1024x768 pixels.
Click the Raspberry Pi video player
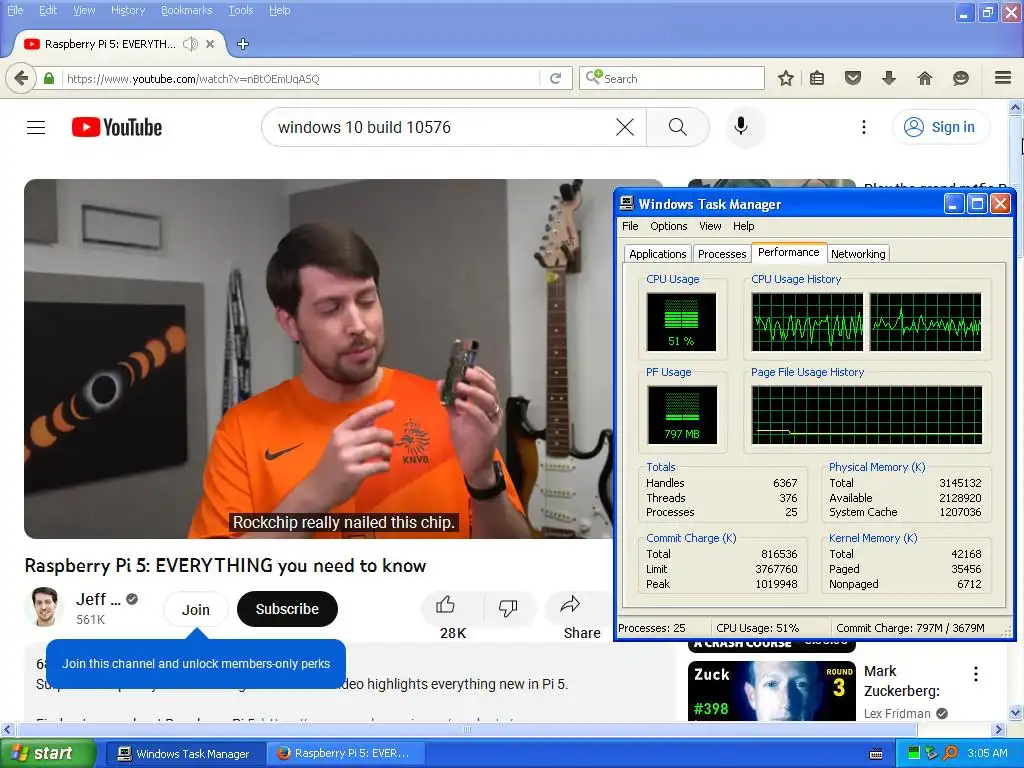coord(318,359)
